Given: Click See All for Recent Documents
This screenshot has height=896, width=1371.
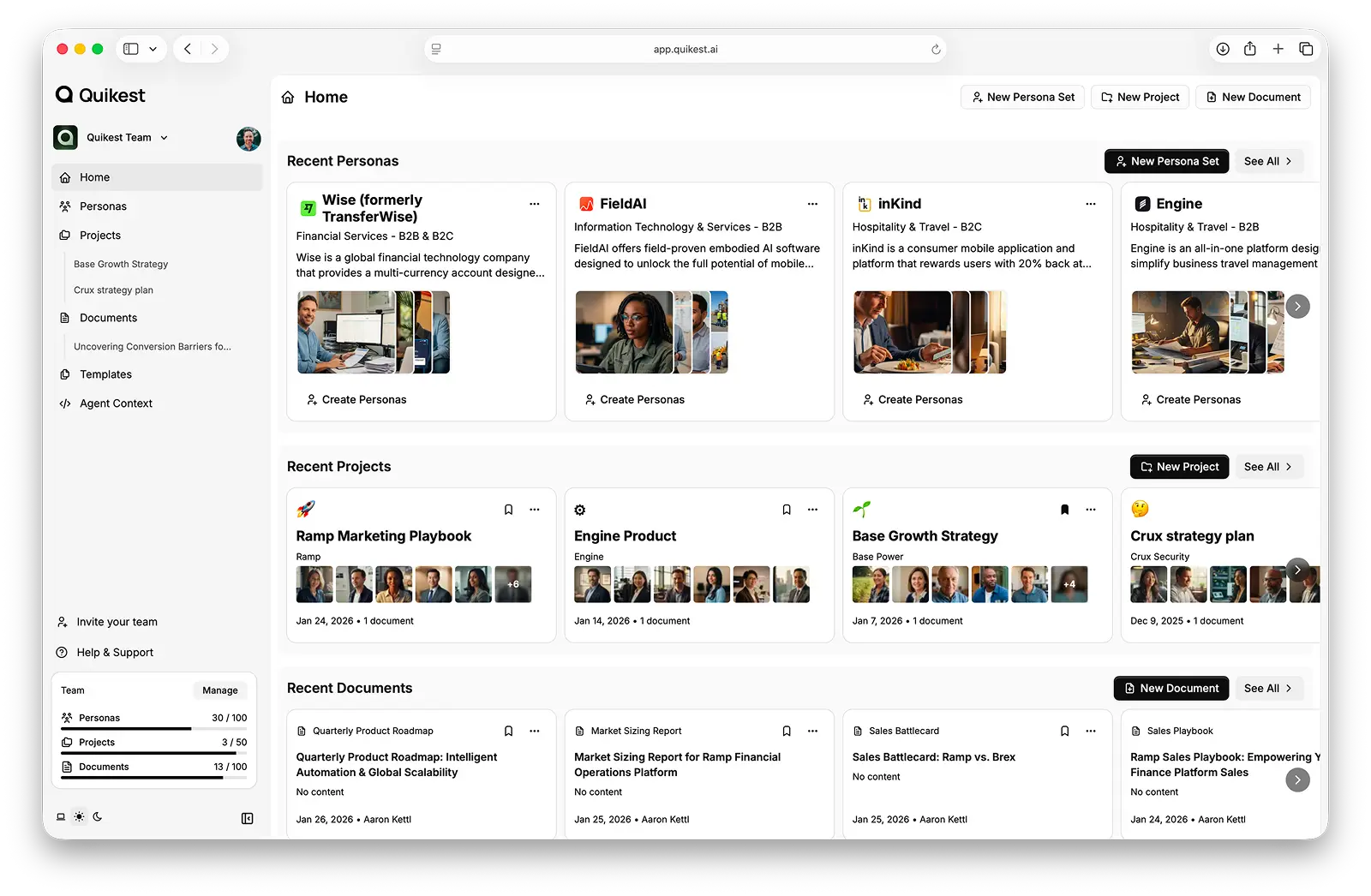Looking at the screenshot, I should (1267, 689).
